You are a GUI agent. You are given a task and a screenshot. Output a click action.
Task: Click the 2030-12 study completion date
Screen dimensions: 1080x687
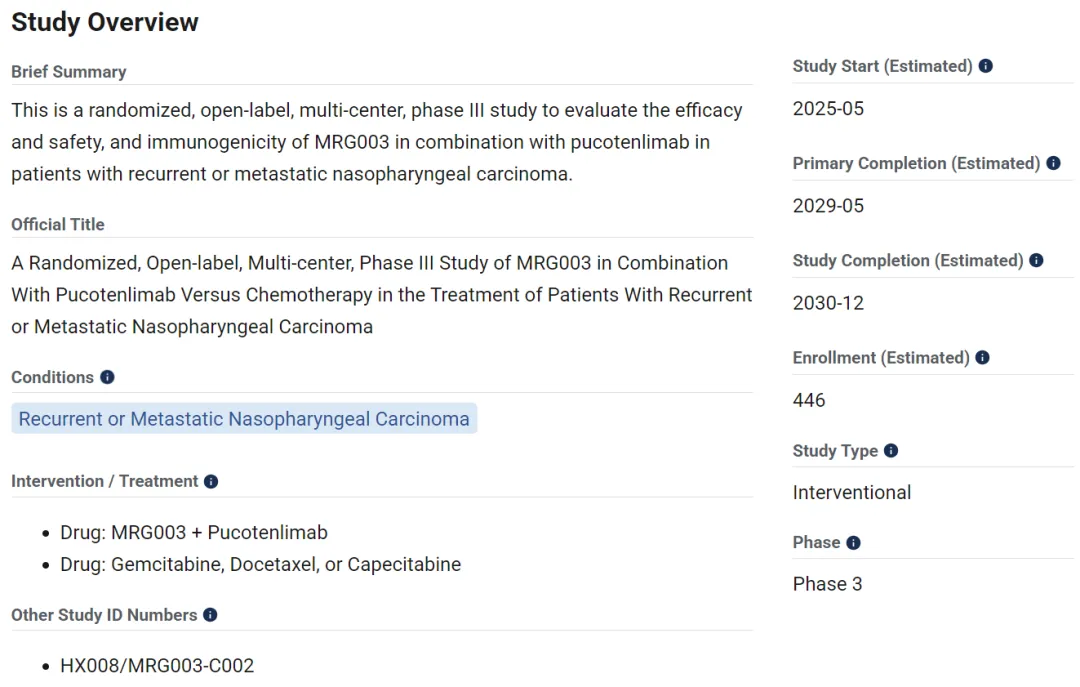click(828, 302)
